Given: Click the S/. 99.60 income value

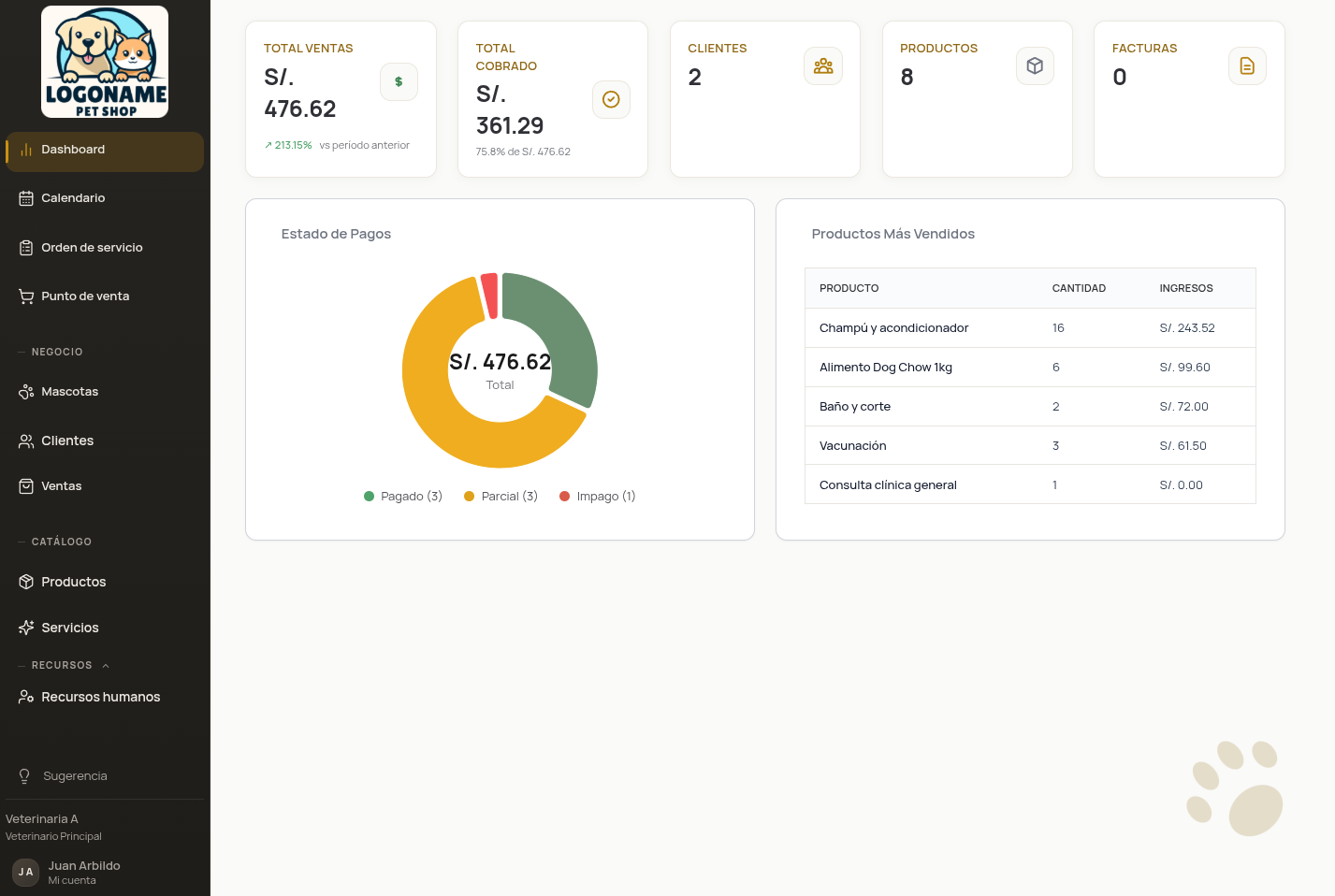Looking at the screenshot, I should (x=1184, y=368).
